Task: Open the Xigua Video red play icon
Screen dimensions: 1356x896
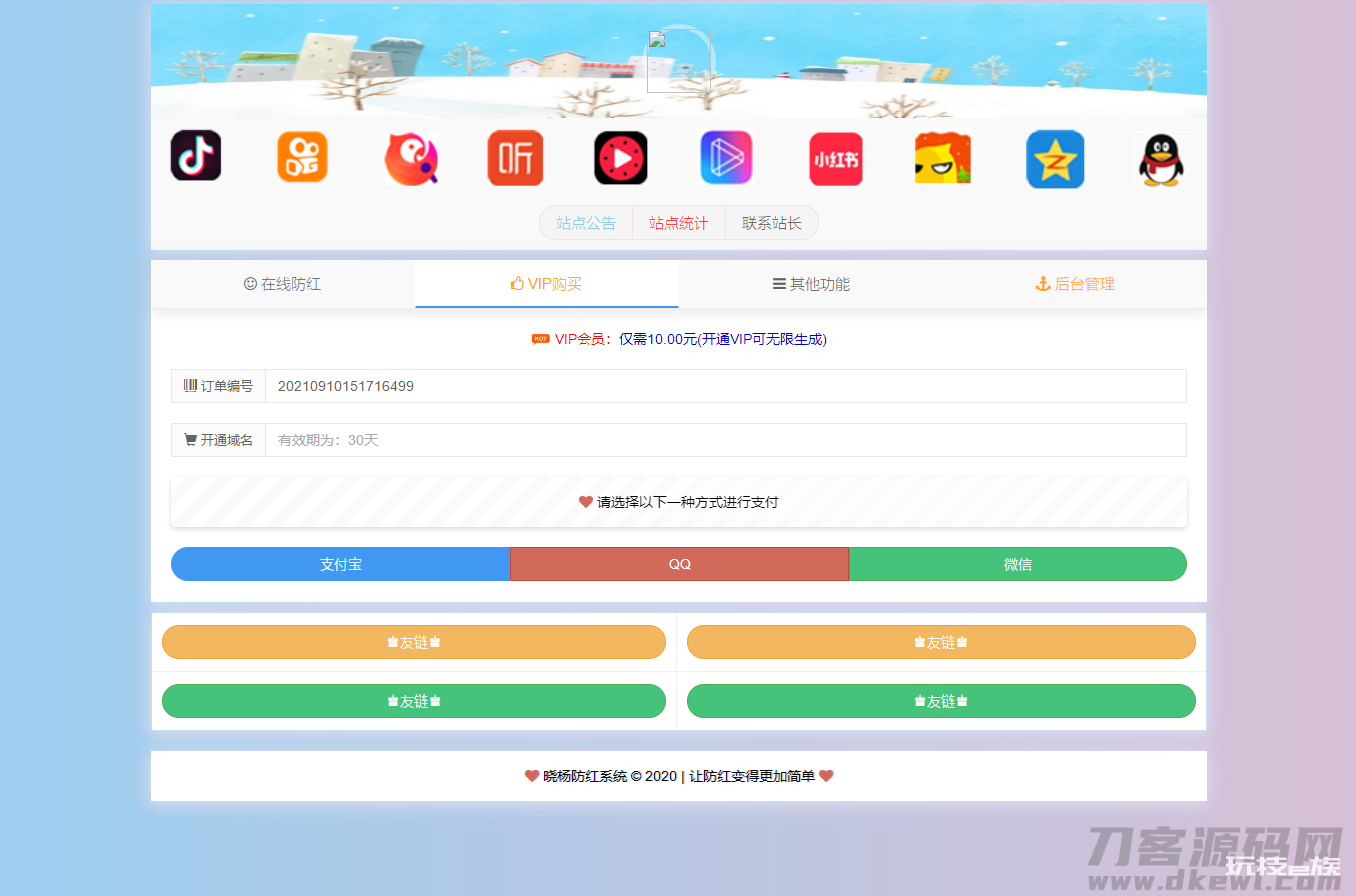Action: click(x=621, y=158)
